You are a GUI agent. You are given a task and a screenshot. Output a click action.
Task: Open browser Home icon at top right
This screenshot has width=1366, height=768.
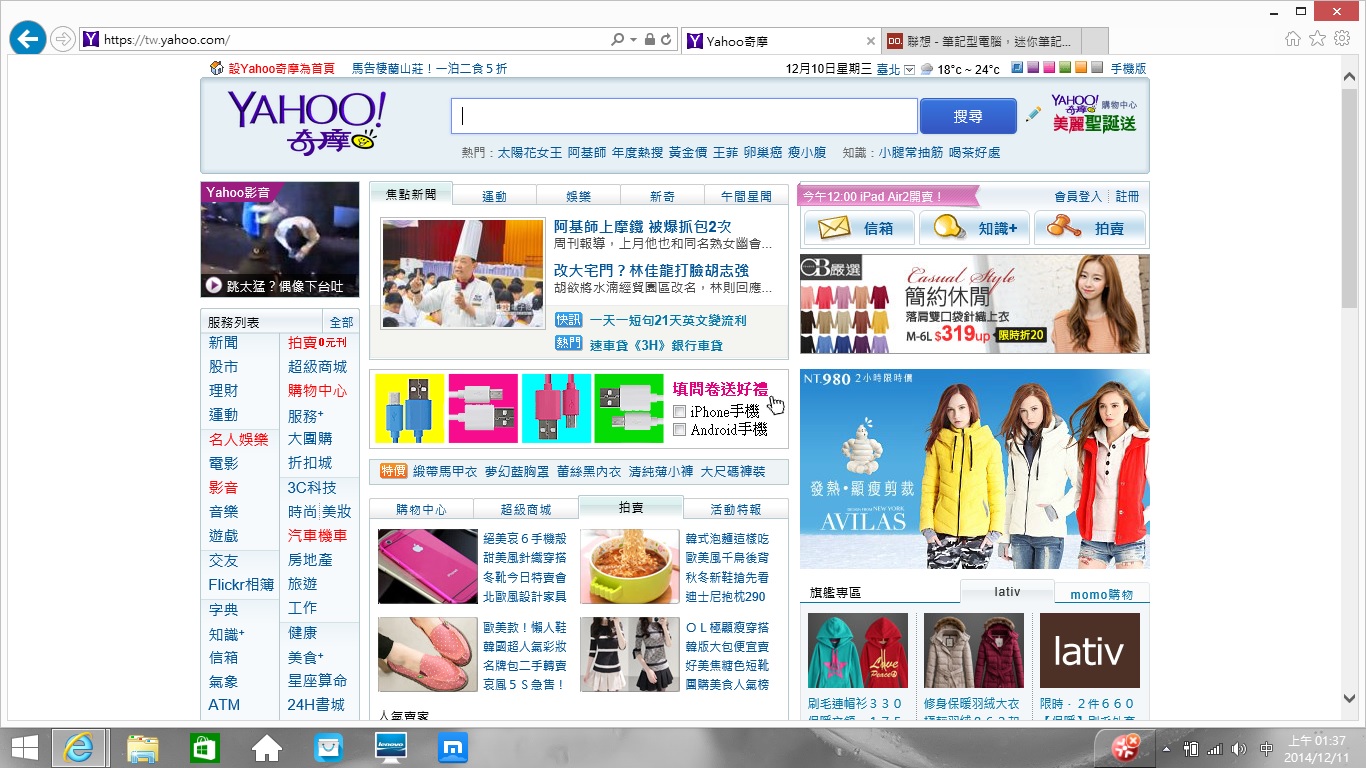click(1293, 39)
